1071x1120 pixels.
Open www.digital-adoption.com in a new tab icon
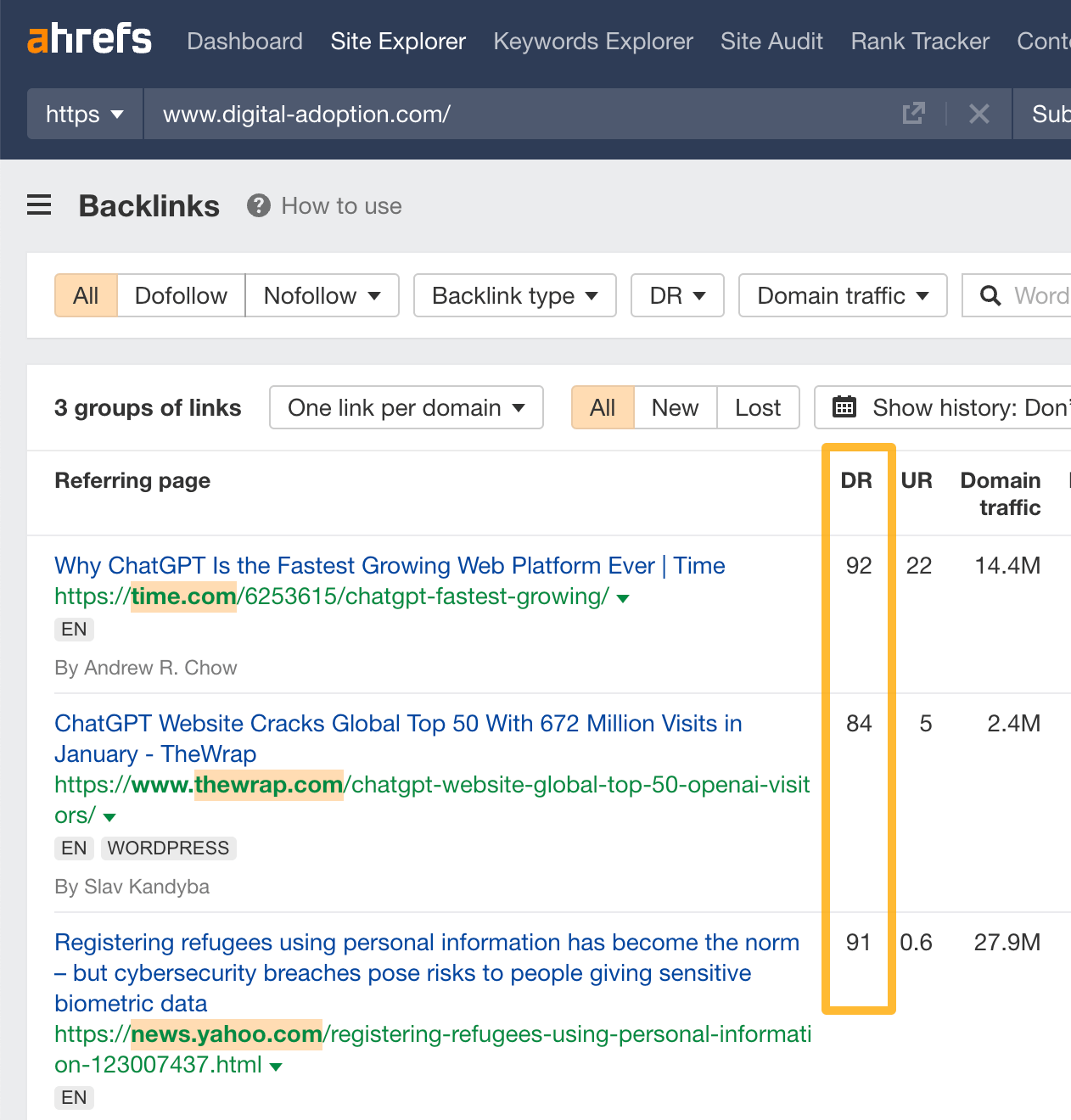[913, 114]
